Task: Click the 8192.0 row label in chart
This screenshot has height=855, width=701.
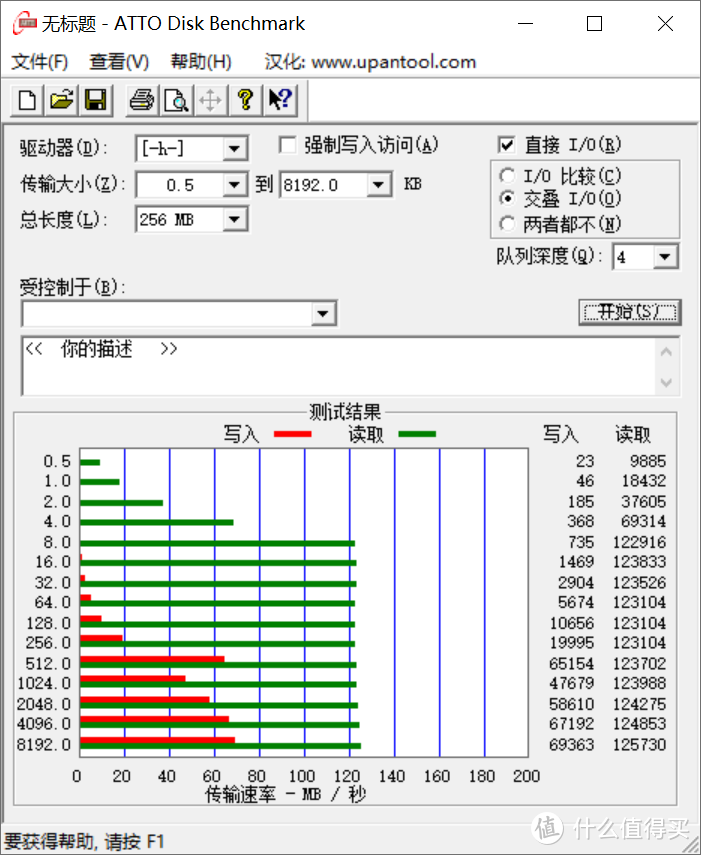Action: pos(44,744)
